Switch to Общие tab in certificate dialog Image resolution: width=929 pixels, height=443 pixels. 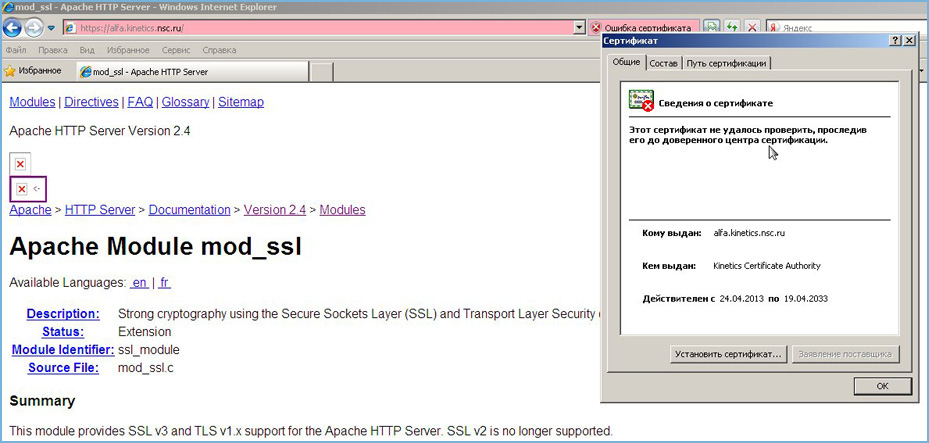(626, 62)
